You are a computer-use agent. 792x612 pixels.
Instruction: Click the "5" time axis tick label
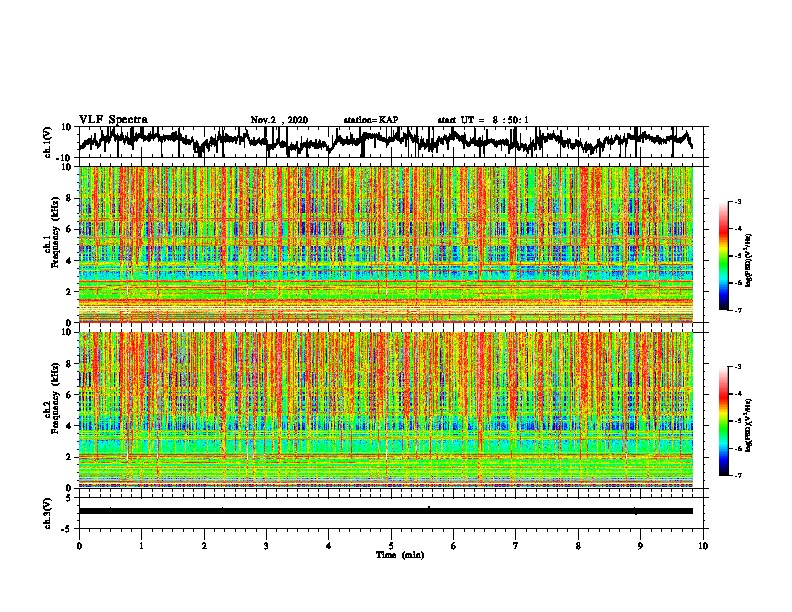click(x=391, y=546)
